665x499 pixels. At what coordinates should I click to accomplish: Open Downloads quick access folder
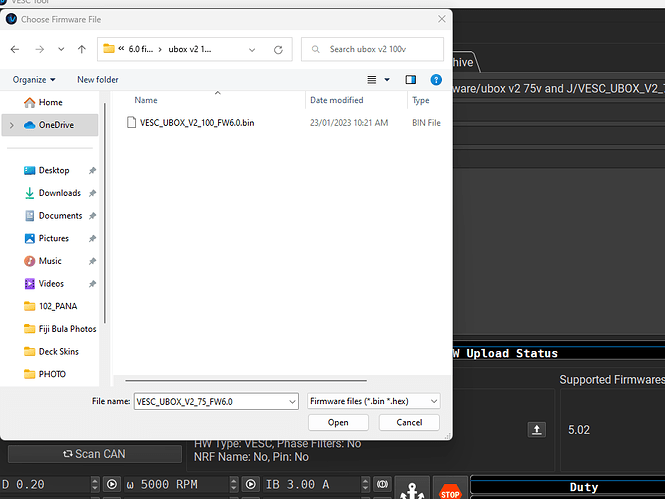coord(54,193)
